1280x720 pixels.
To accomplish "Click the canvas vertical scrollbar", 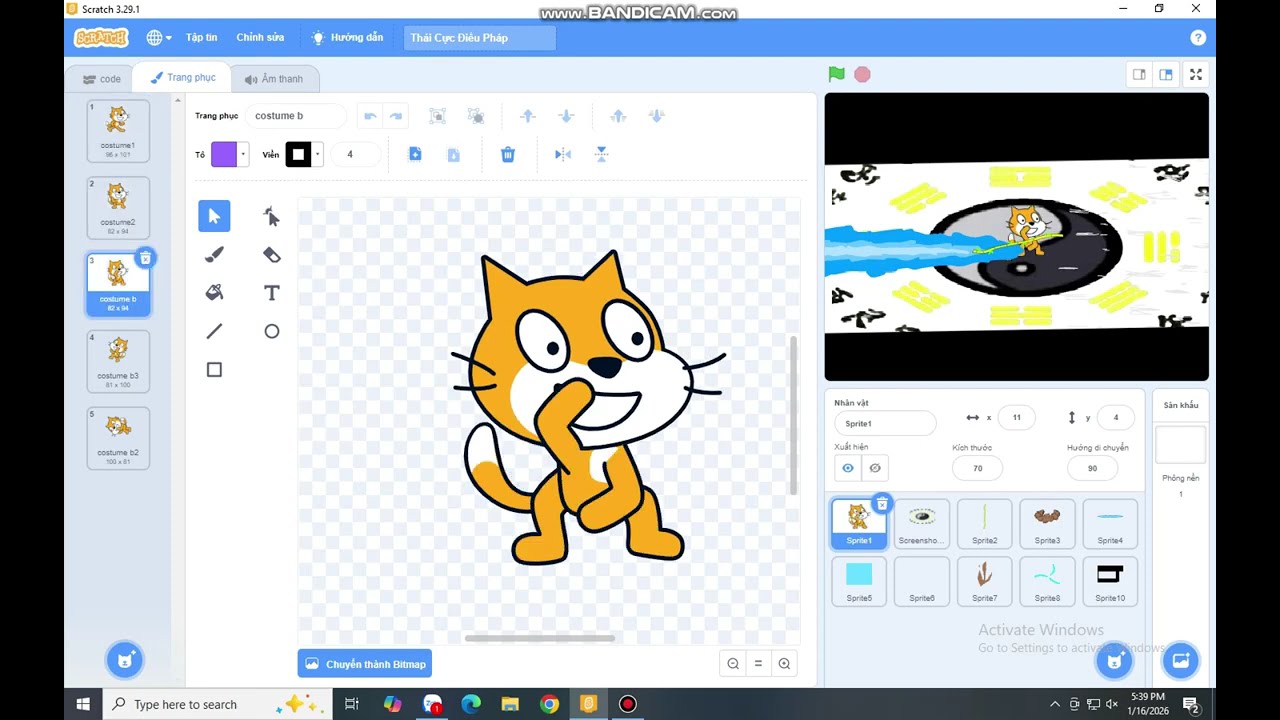I will 794,415.
